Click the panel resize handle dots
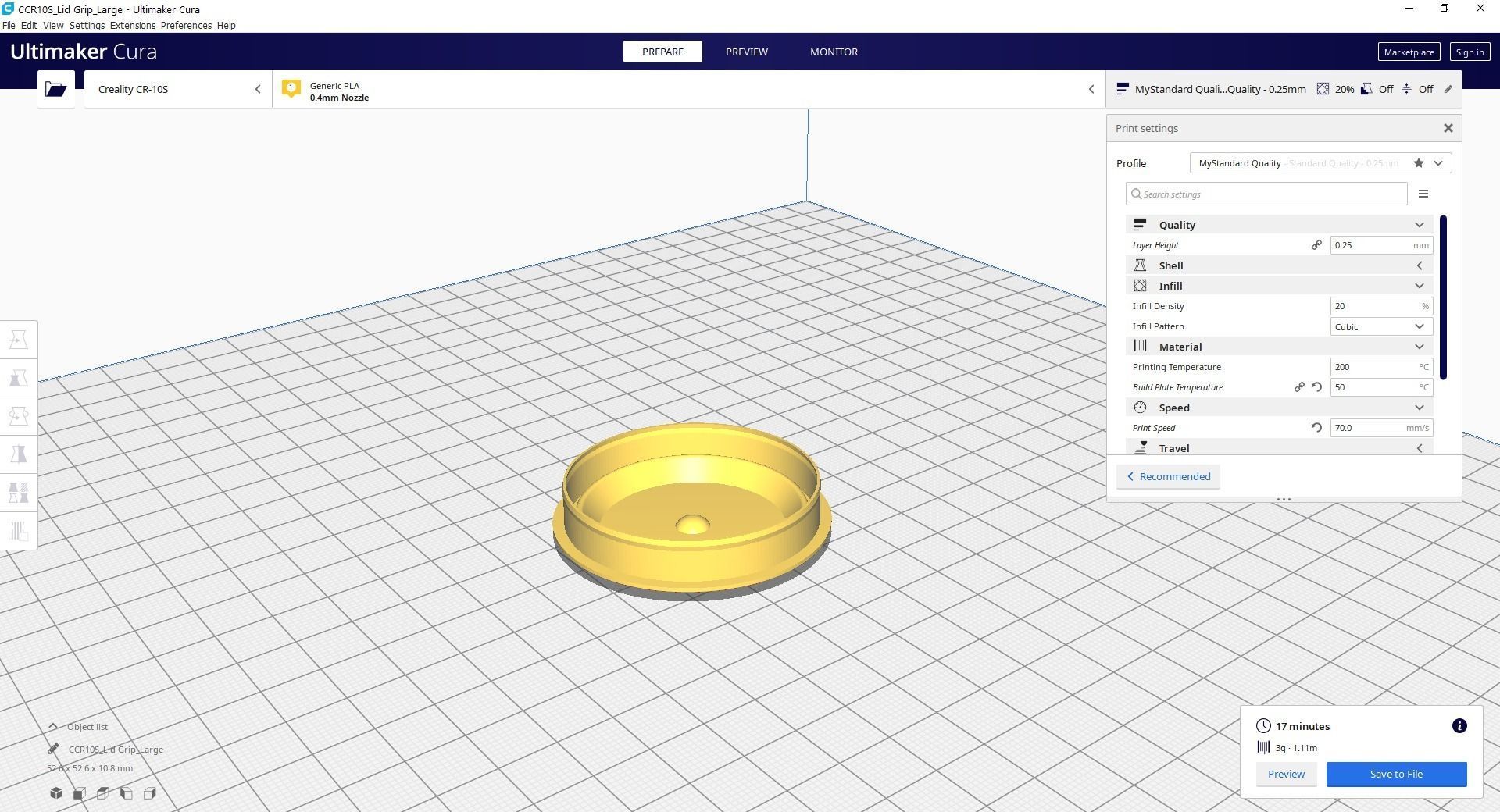1500x812 pixels. tap(1283, 499)
